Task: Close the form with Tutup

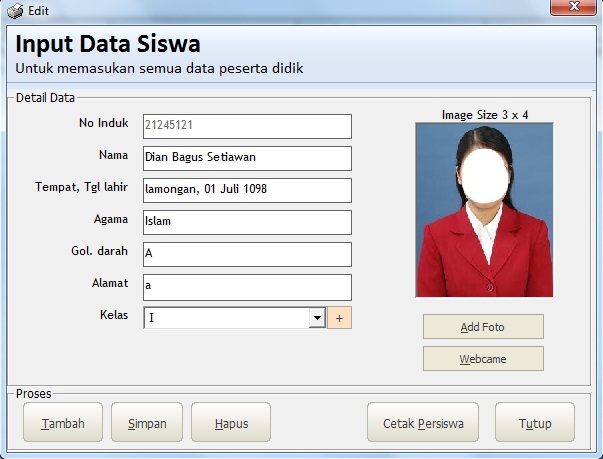Action: click(x=535, y=422)
